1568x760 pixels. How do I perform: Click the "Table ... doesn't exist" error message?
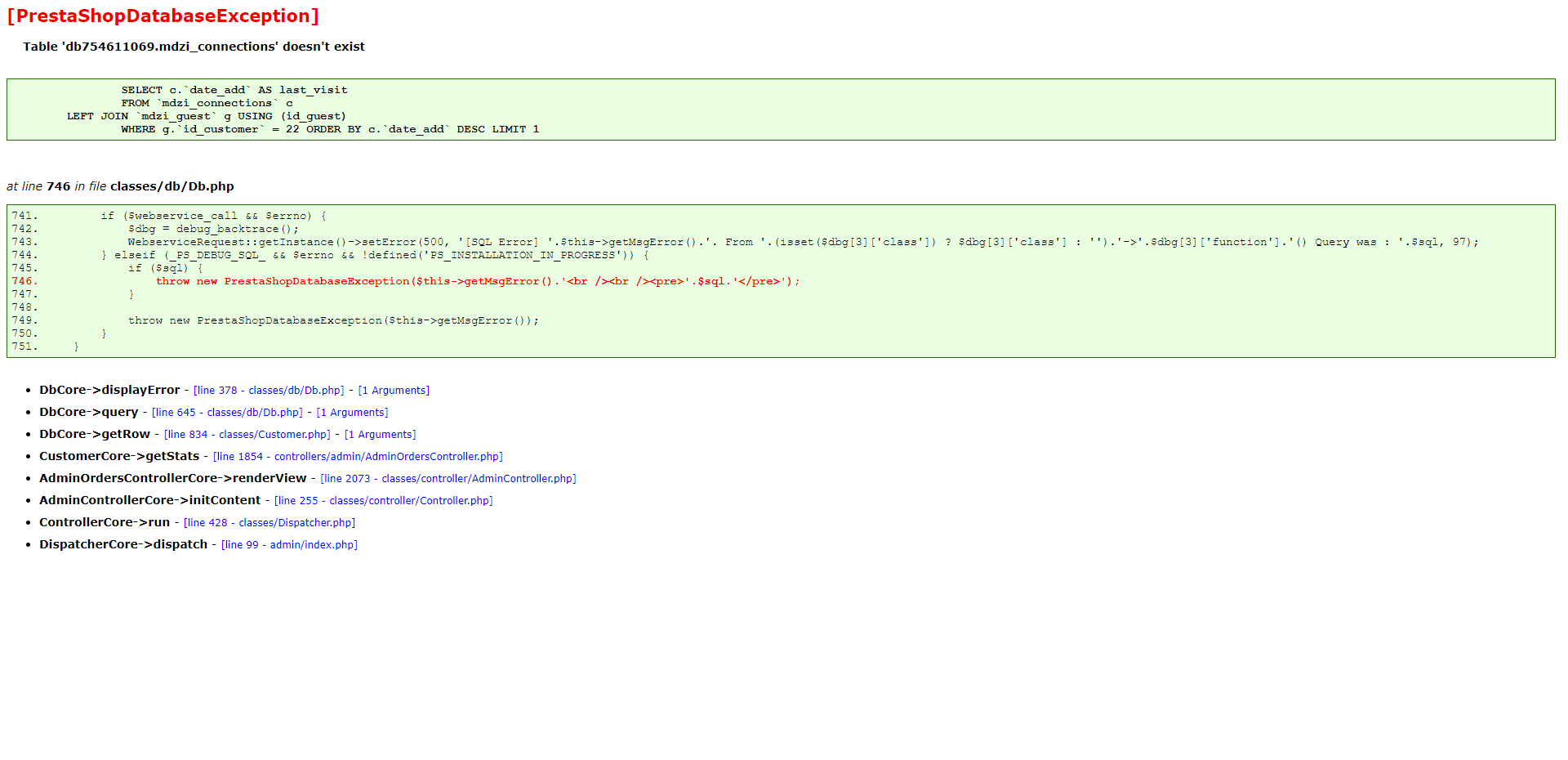(194, 47)
